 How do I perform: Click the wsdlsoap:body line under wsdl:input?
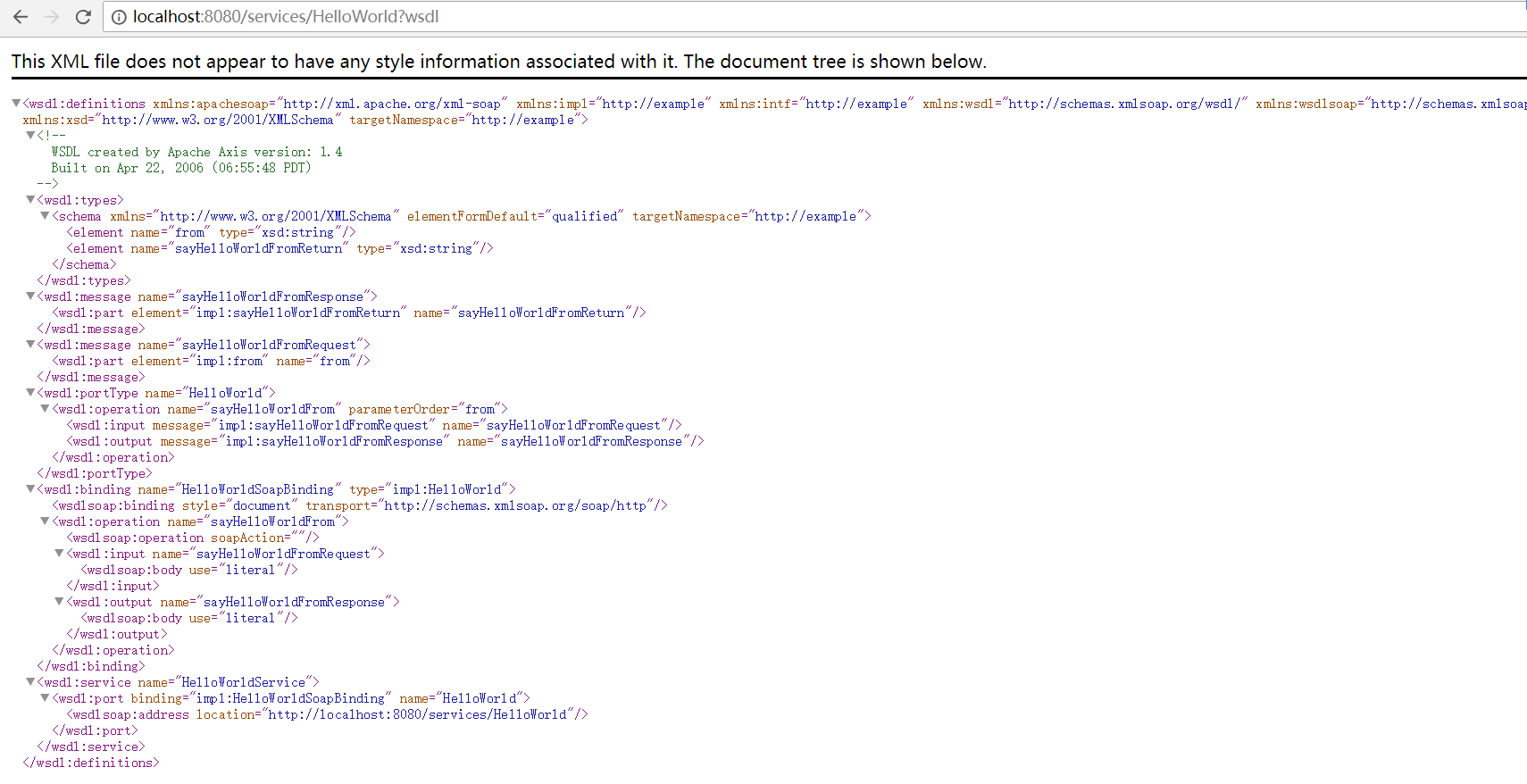189,570
